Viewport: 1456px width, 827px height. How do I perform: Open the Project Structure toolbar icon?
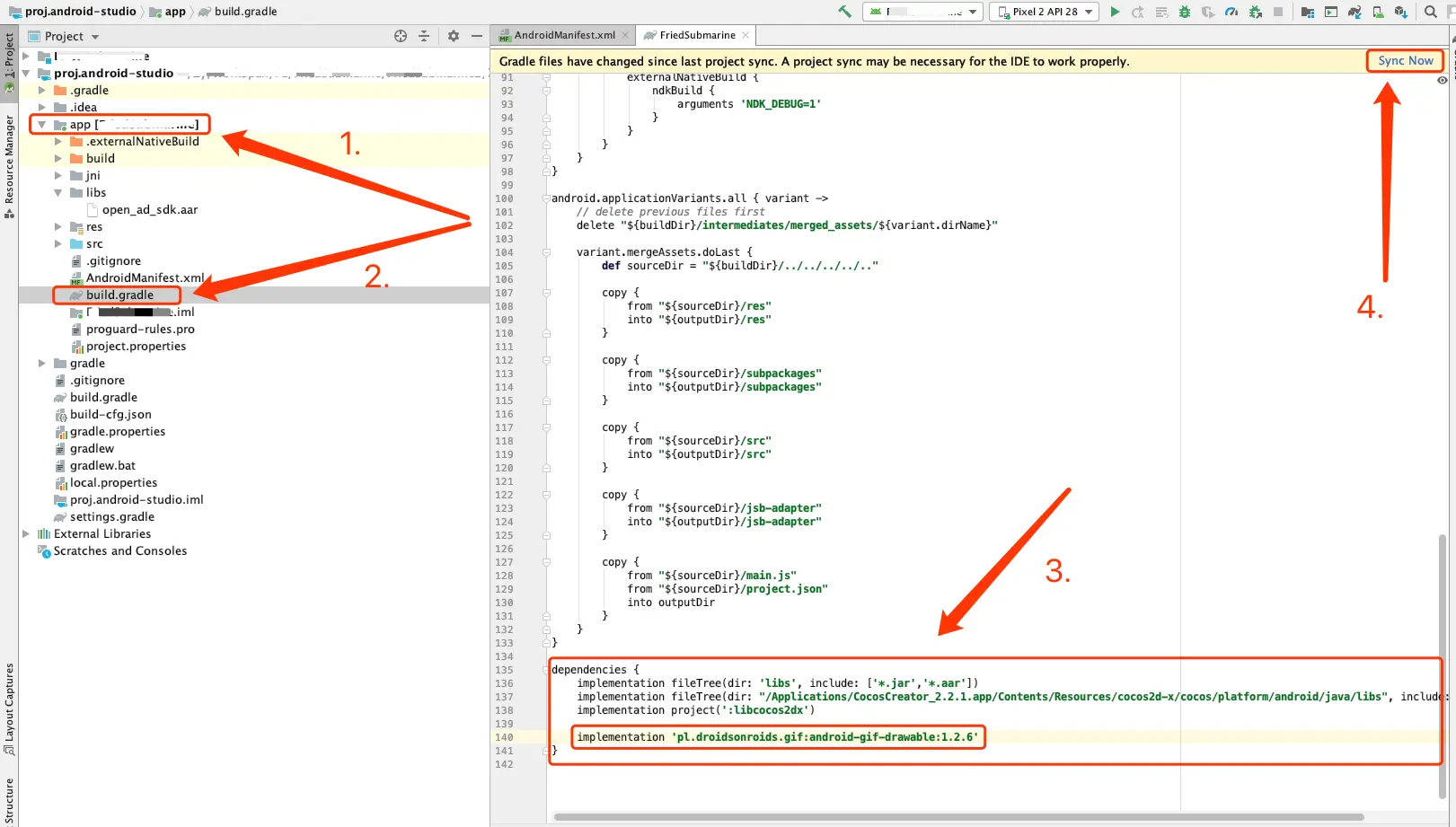pos(1307,12)
